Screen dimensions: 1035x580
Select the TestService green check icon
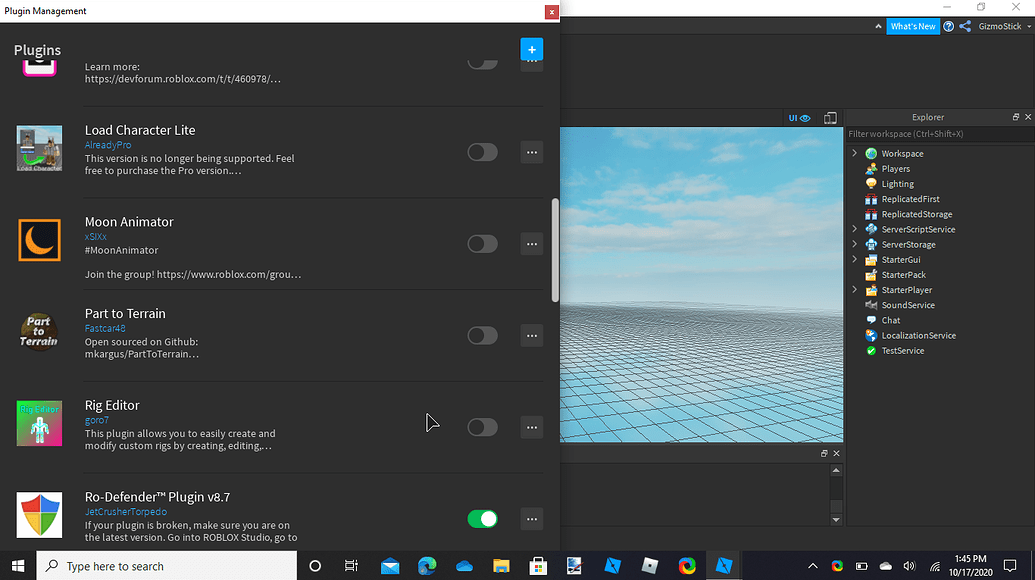tap(871, 351)
